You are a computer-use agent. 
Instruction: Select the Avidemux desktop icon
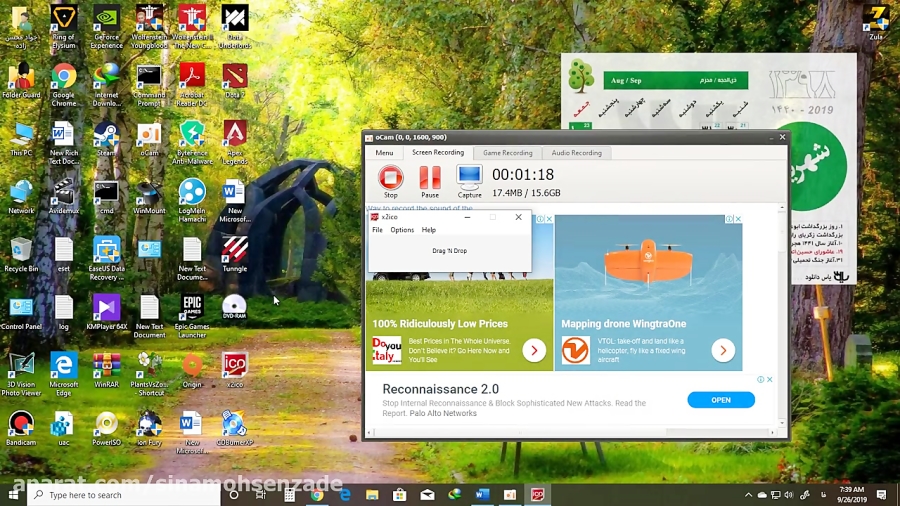[x=63, y=197]
